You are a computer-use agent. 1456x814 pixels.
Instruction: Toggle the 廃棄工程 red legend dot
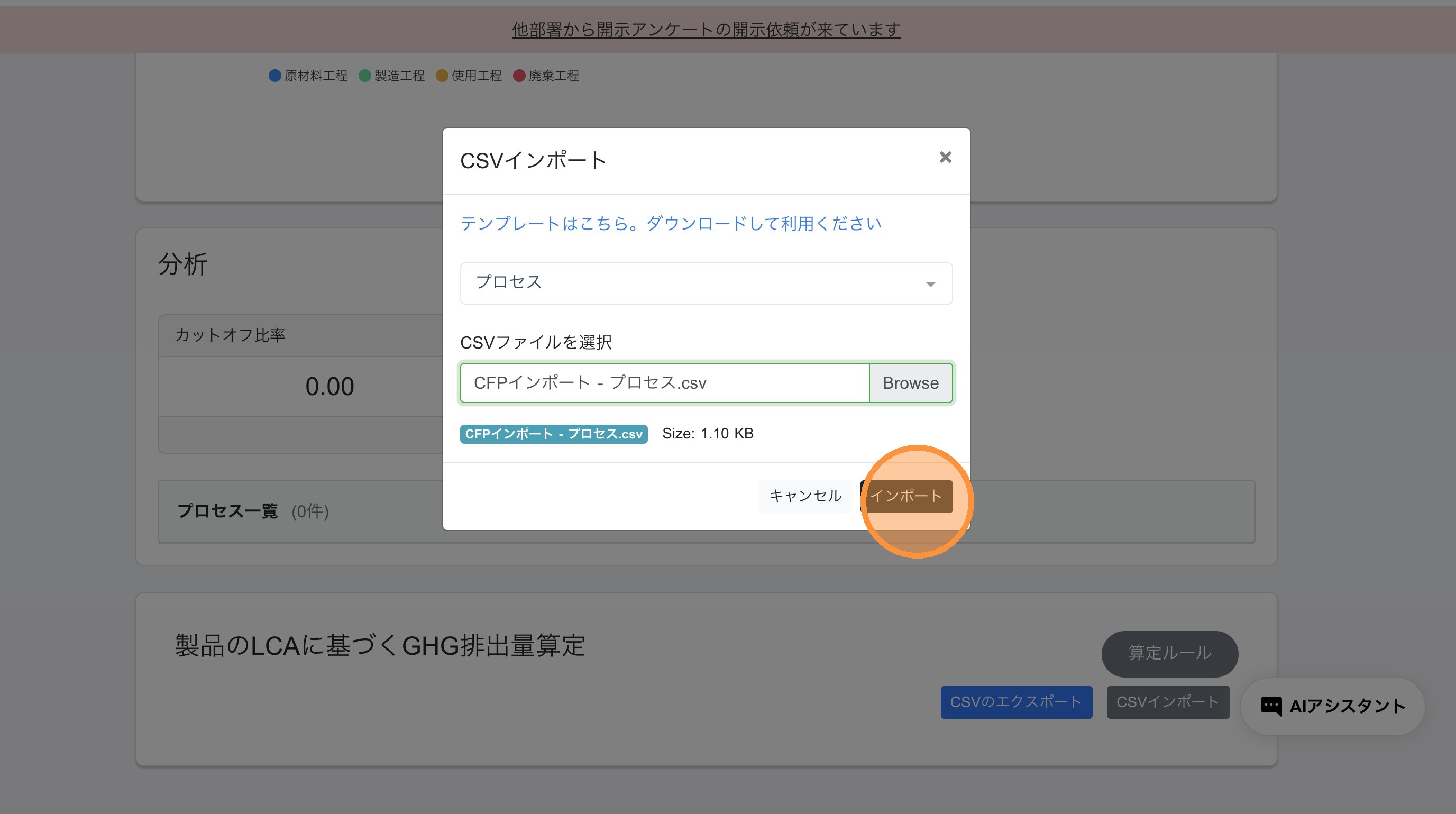tap(519, 76)
